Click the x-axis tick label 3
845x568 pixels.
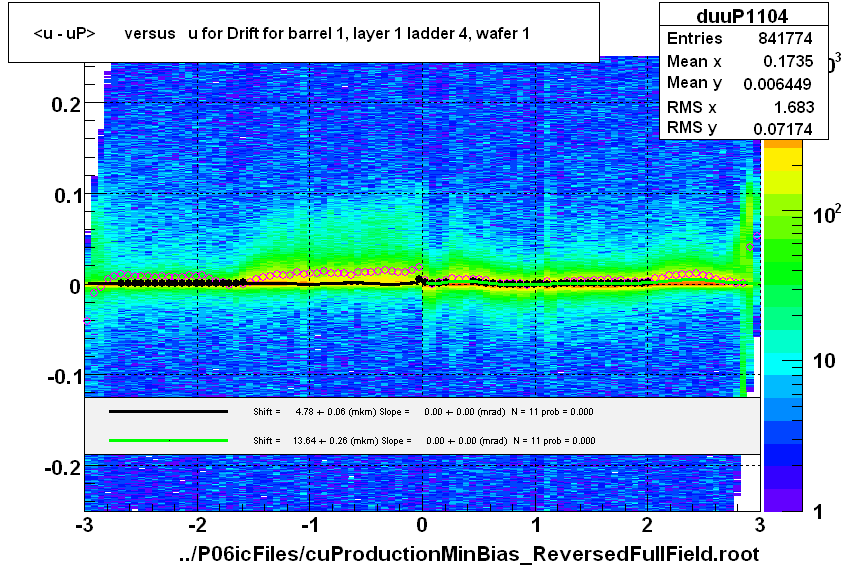point(759,524)
